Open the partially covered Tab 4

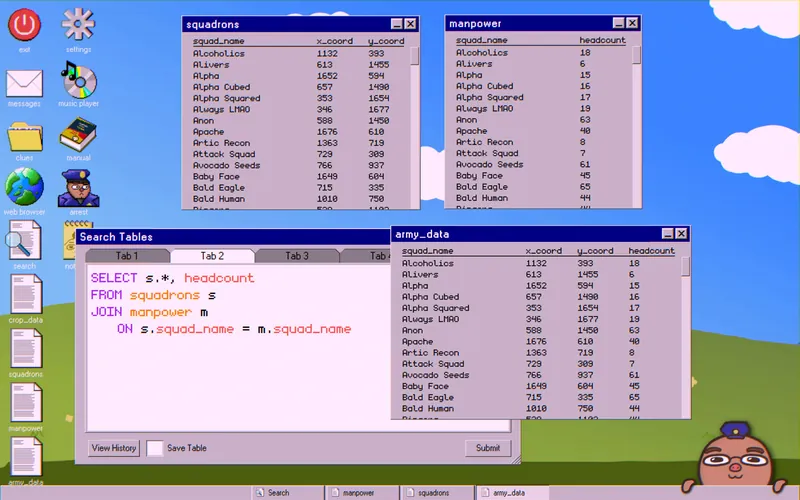(x=366, y=256)
